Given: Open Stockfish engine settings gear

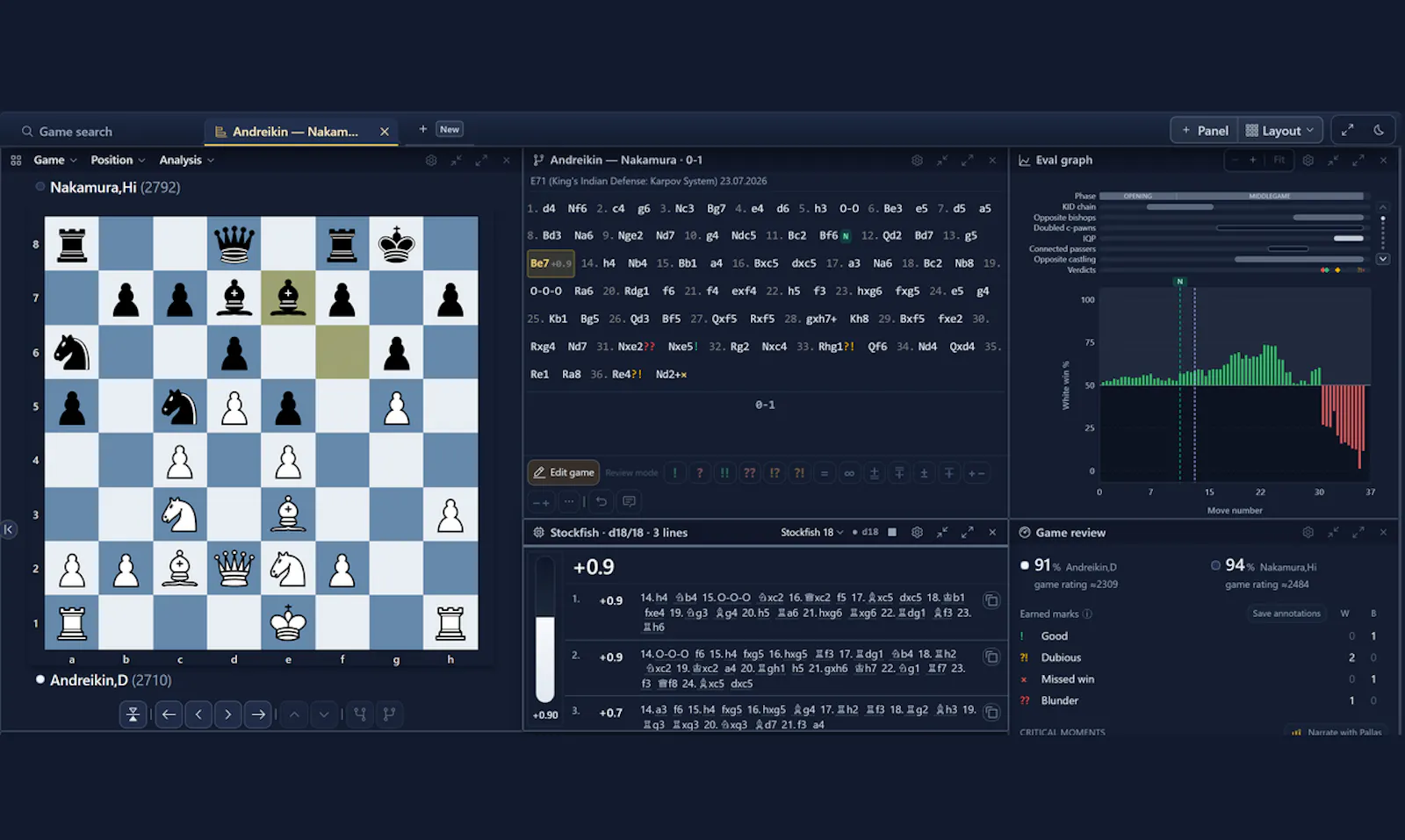Looking at the screenshot, I should point(917,532).
